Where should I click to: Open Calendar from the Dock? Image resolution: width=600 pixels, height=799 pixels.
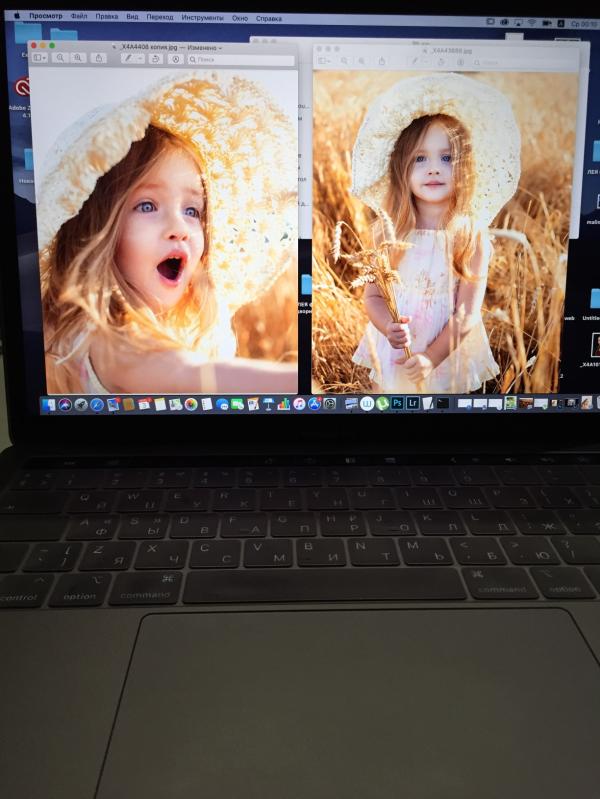tap(145, 405)
